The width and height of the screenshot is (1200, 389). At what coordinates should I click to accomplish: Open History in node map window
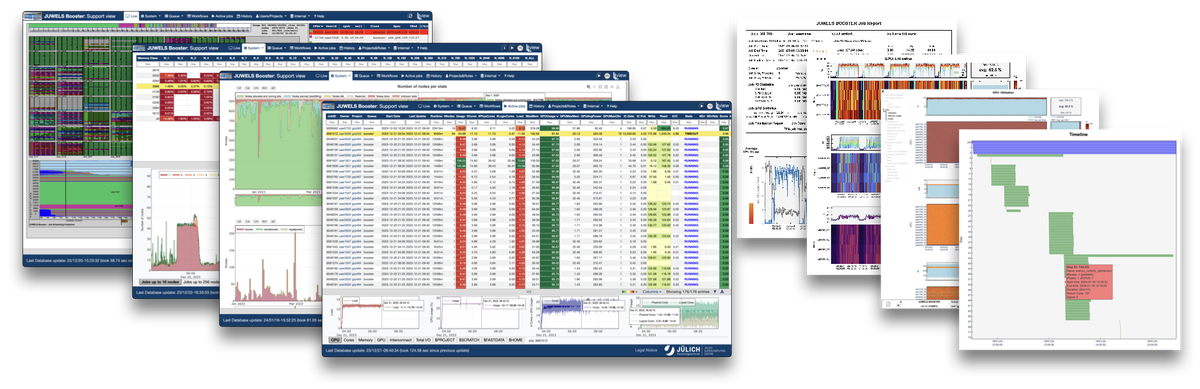(x=244, y=16)
